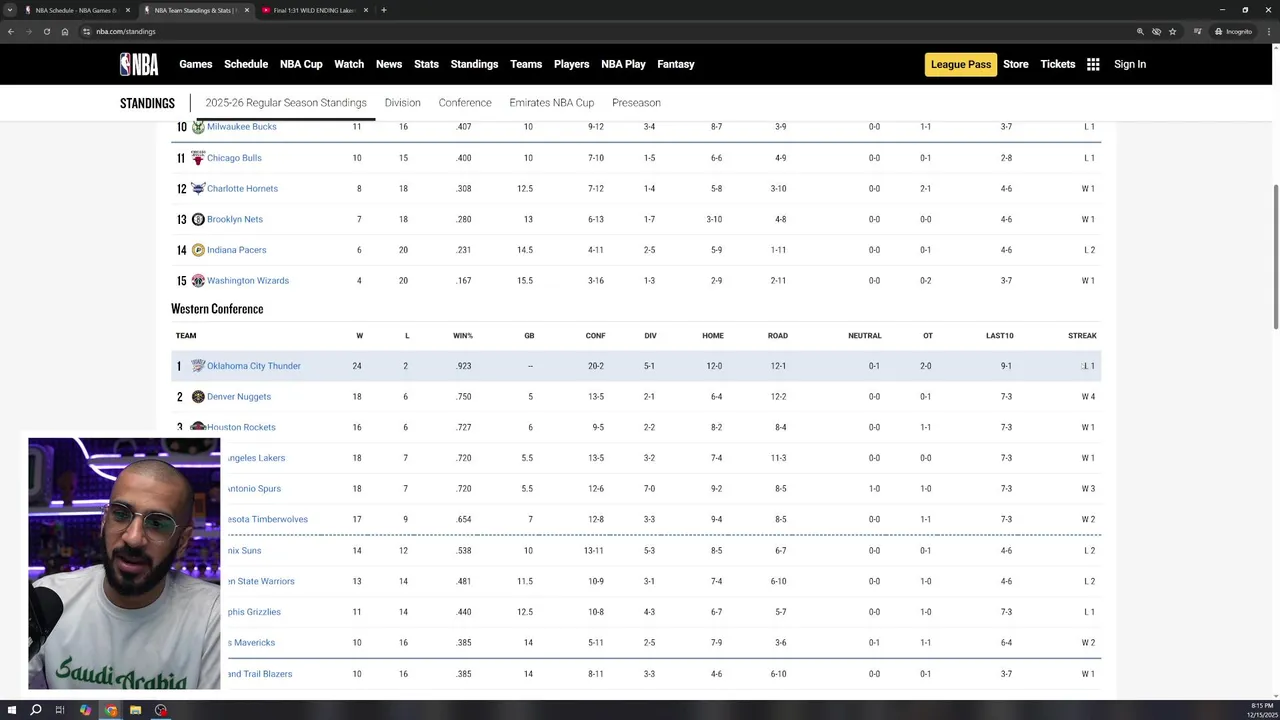1280x720 pixels.
Task: Click the League Pass button
Action: (961, 64)
